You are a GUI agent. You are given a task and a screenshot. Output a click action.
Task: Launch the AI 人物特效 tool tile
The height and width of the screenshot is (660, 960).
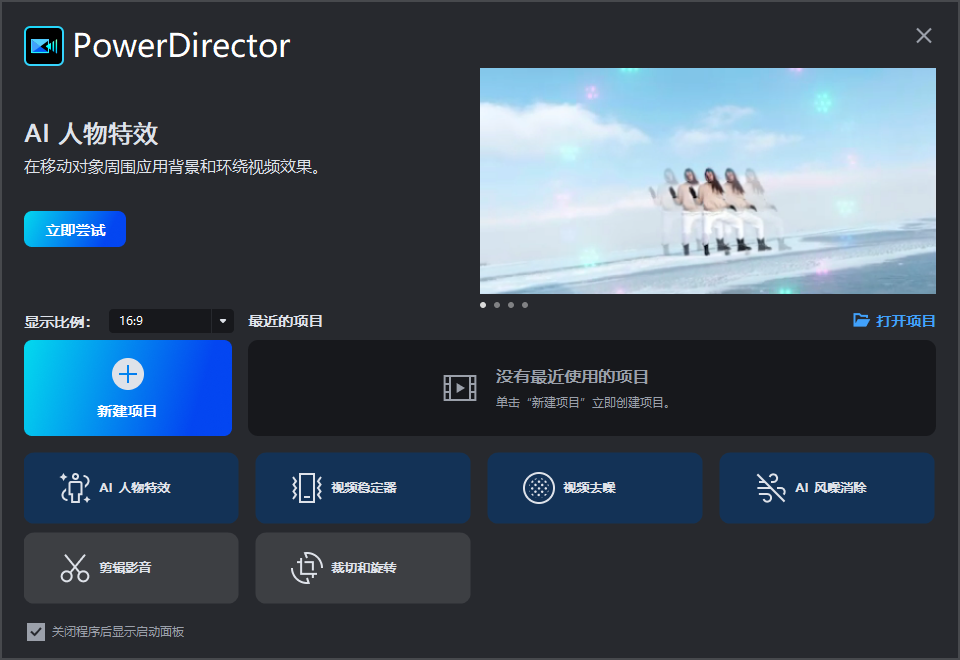click(x=131, y=488)
